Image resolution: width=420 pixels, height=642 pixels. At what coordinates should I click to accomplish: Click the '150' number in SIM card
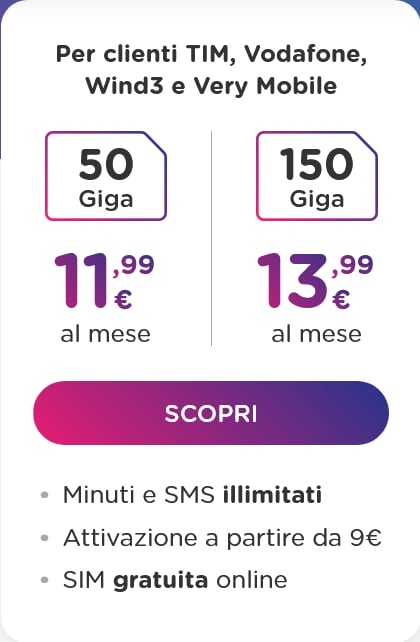[316, 164]
